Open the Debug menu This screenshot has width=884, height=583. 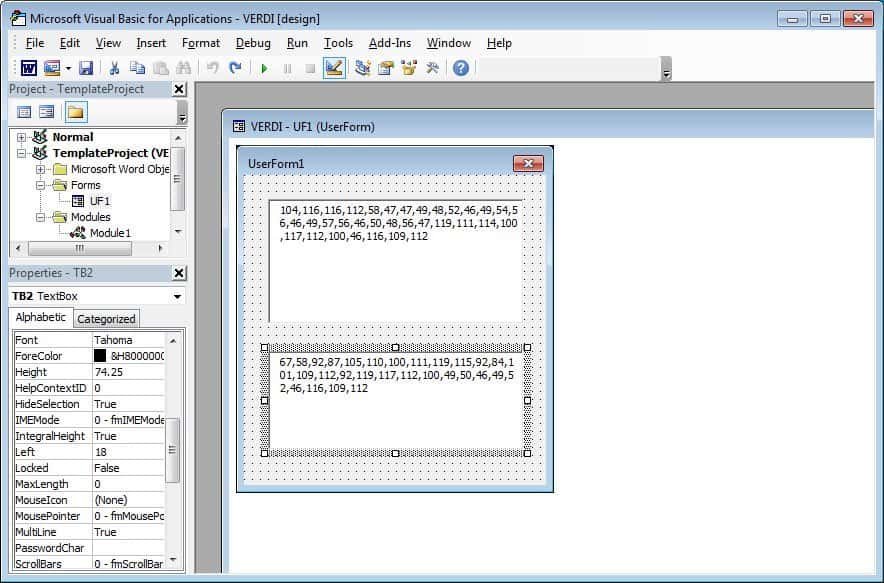(x=253, y=43)
